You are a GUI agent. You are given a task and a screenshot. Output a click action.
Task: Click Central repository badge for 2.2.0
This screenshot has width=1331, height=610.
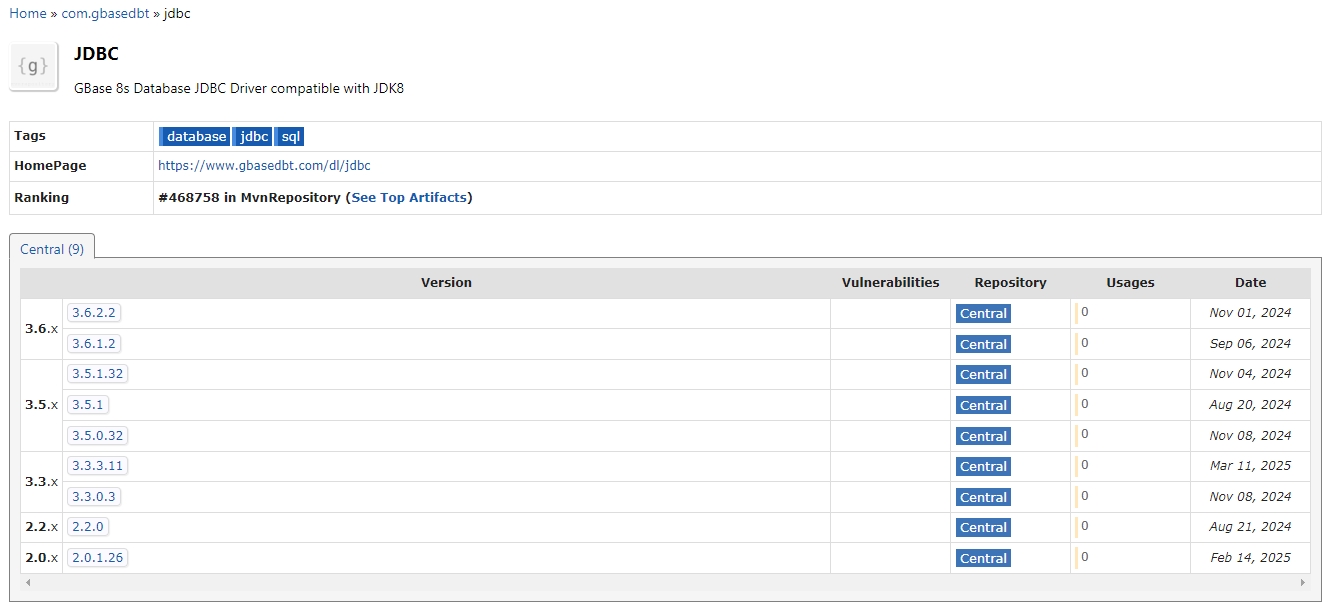tap(983, 528)
